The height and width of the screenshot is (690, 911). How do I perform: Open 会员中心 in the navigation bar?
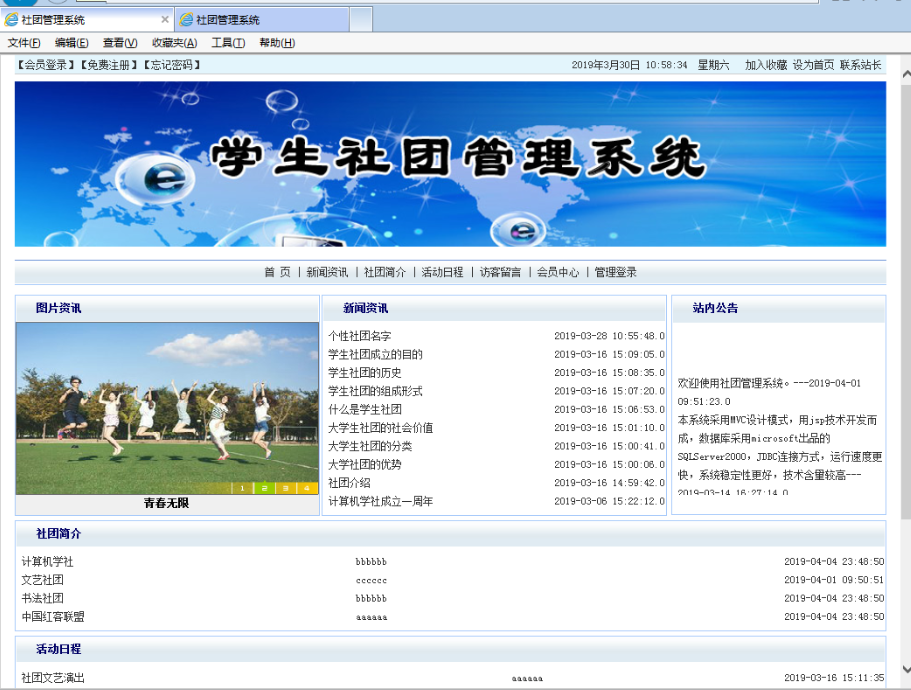[558, 272]
